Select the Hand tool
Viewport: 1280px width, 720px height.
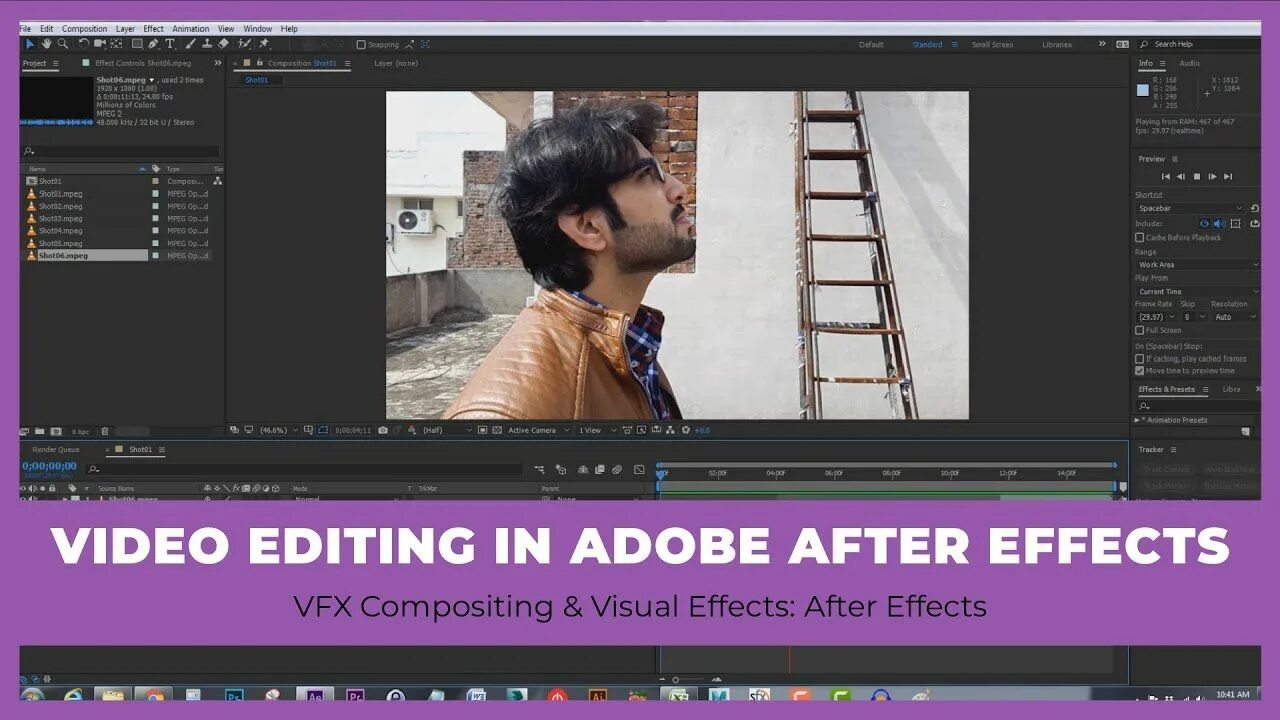[46, 44]
